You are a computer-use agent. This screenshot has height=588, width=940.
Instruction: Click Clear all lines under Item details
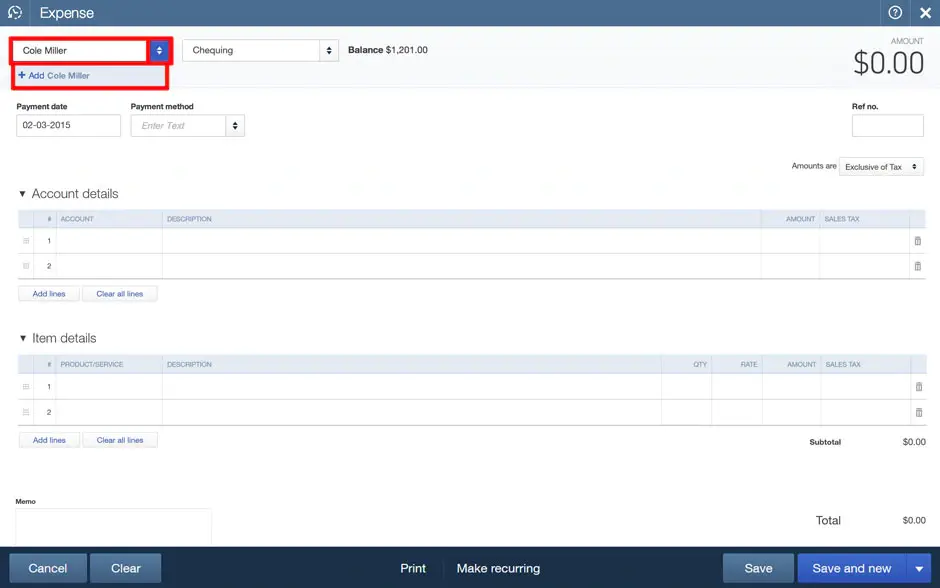(120, 440)
